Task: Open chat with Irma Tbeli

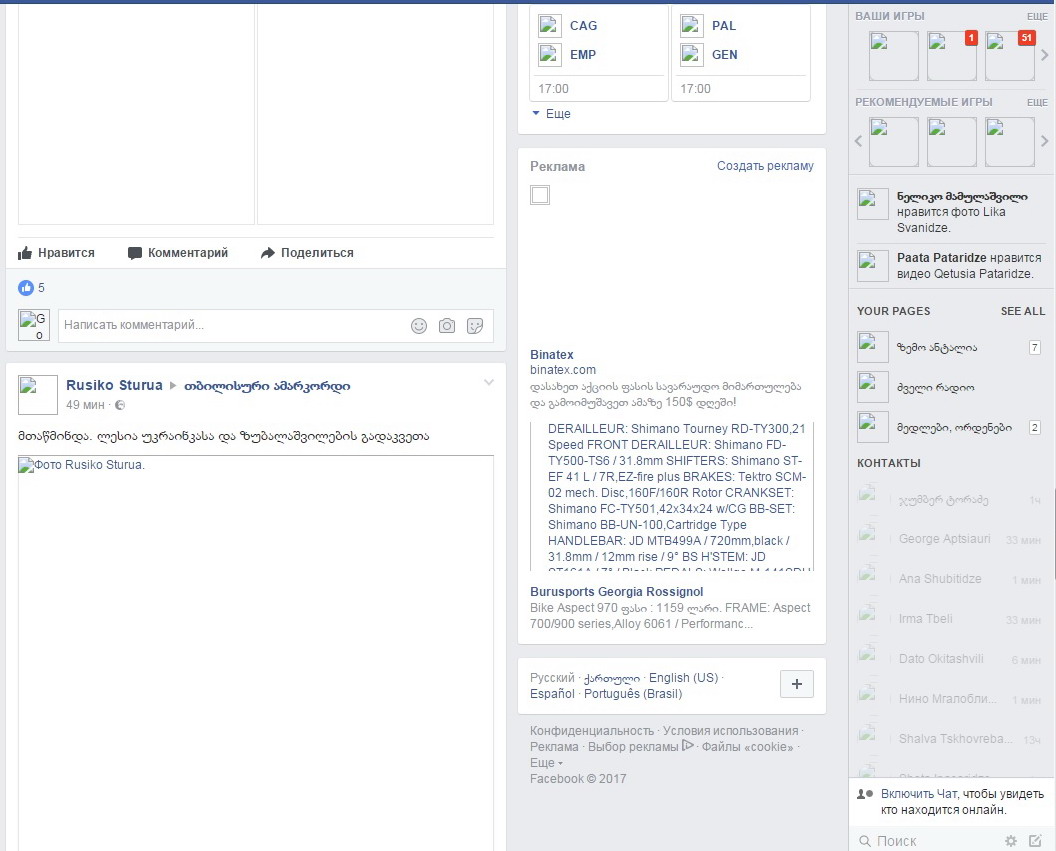Action: (x=950, y=619)
